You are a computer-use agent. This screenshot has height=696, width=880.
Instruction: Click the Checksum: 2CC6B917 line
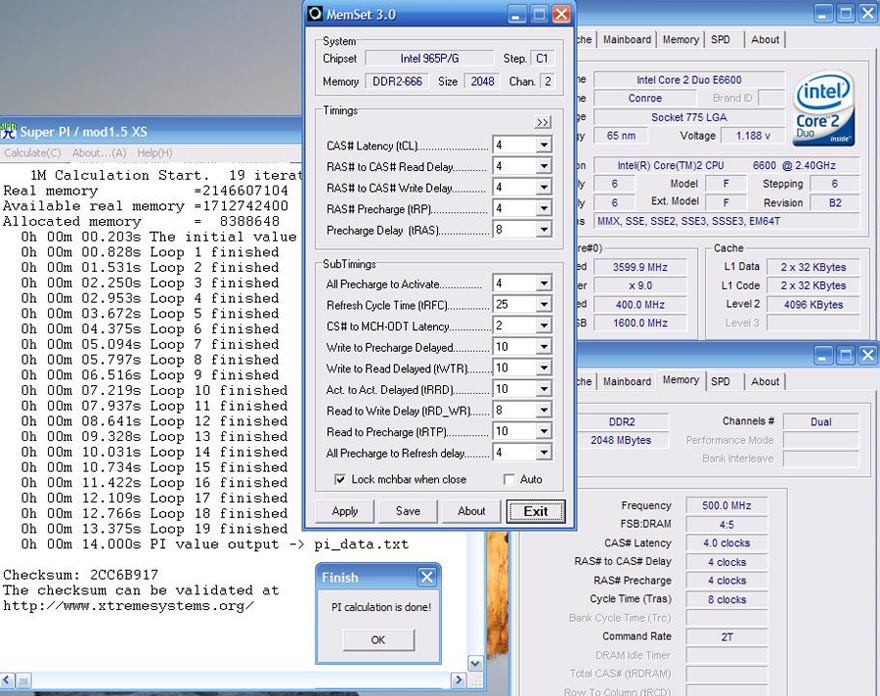[81, 575]
